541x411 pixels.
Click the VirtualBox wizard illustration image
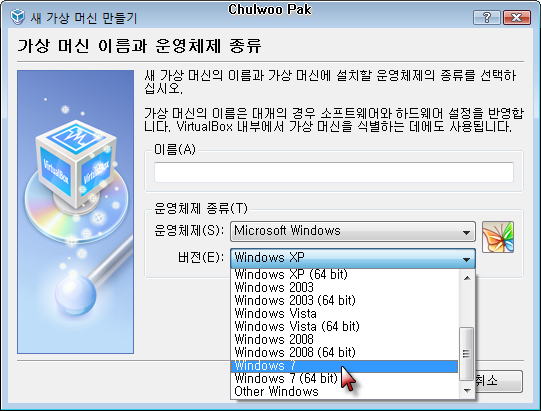(76, 212)
